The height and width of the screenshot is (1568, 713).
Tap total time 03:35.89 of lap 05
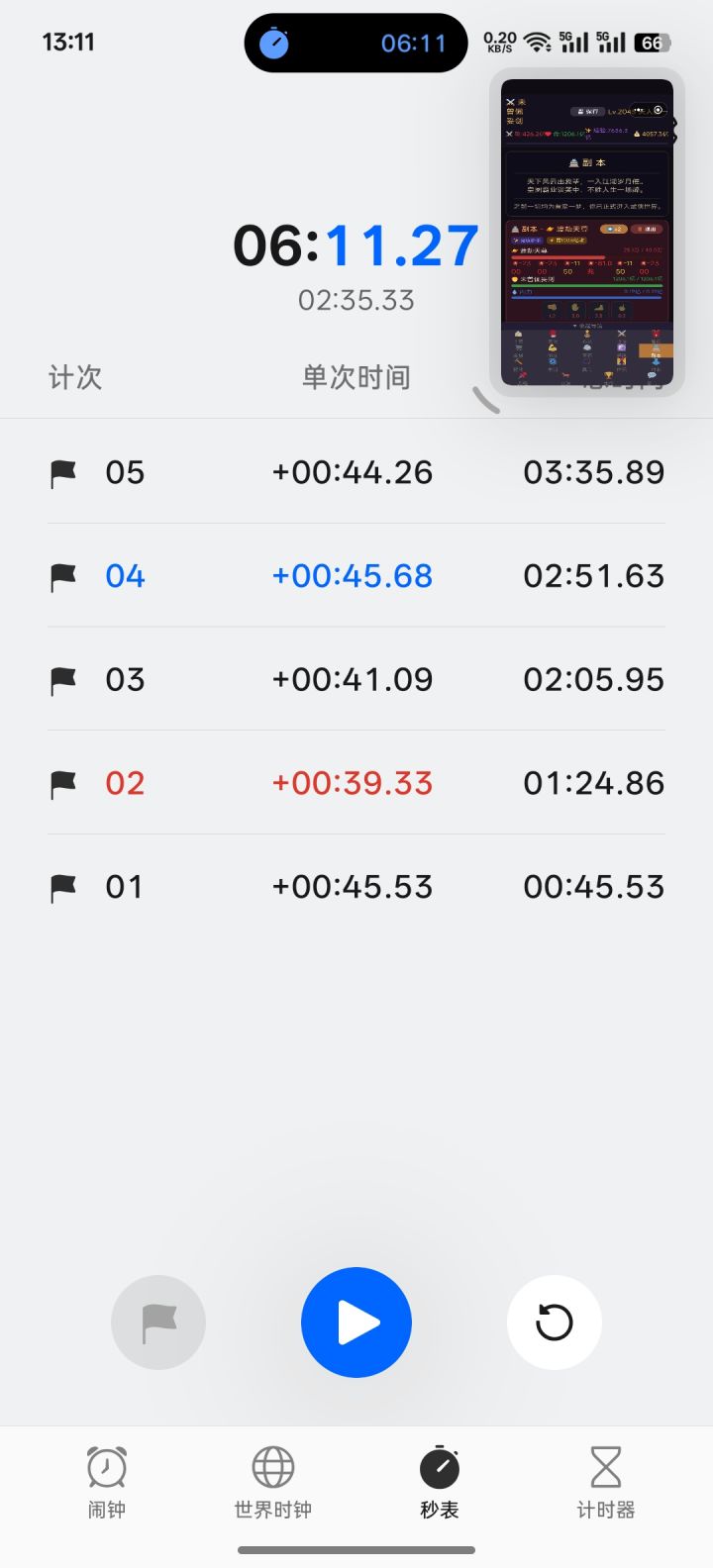click(593, 473)
